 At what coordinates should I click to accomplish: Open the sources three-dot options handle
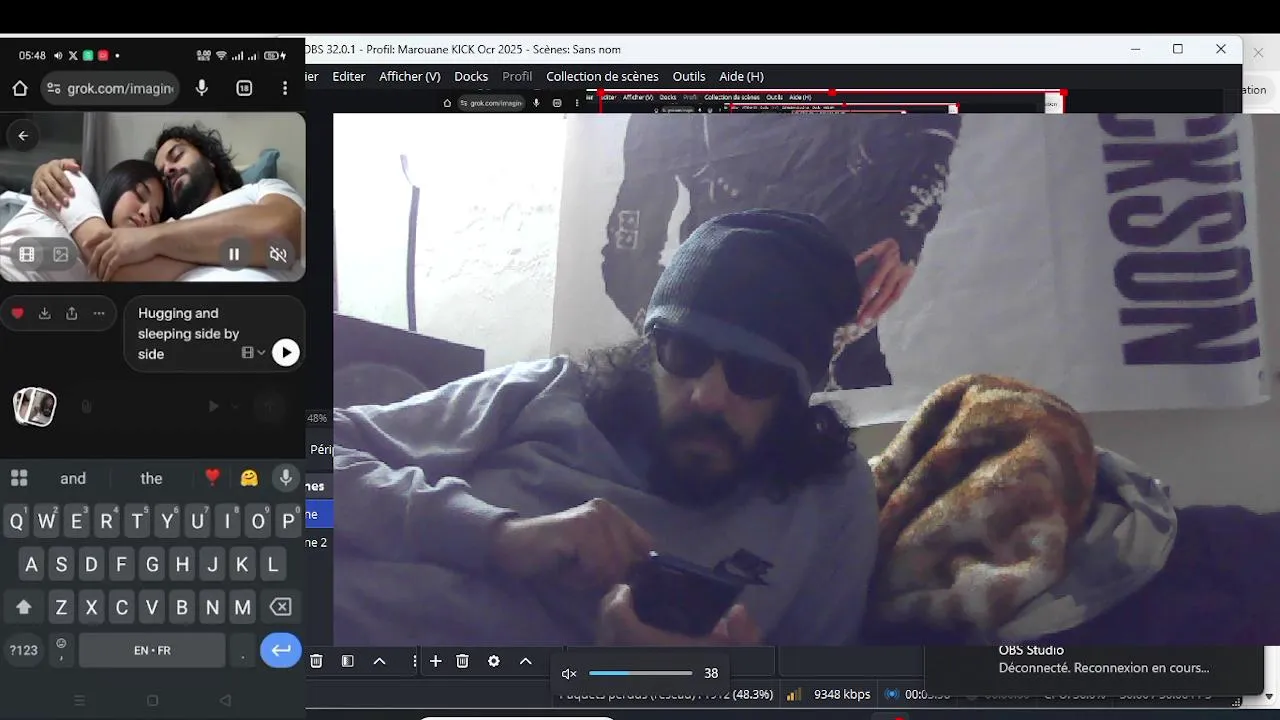pos(414,661)
